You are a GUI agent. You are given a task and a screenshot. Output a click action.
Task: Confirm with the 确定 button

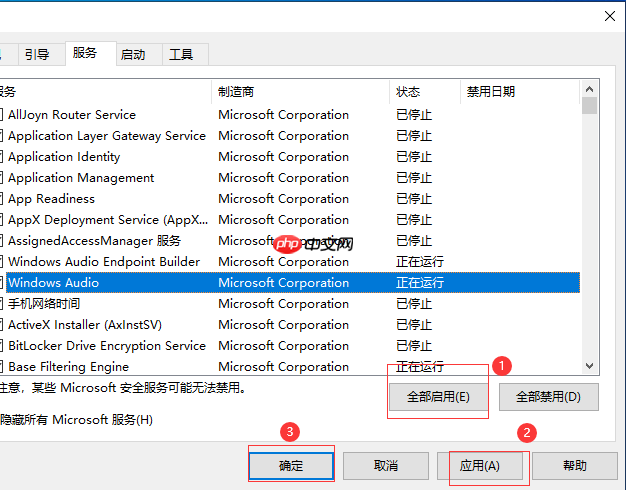[x=291, y=466]
